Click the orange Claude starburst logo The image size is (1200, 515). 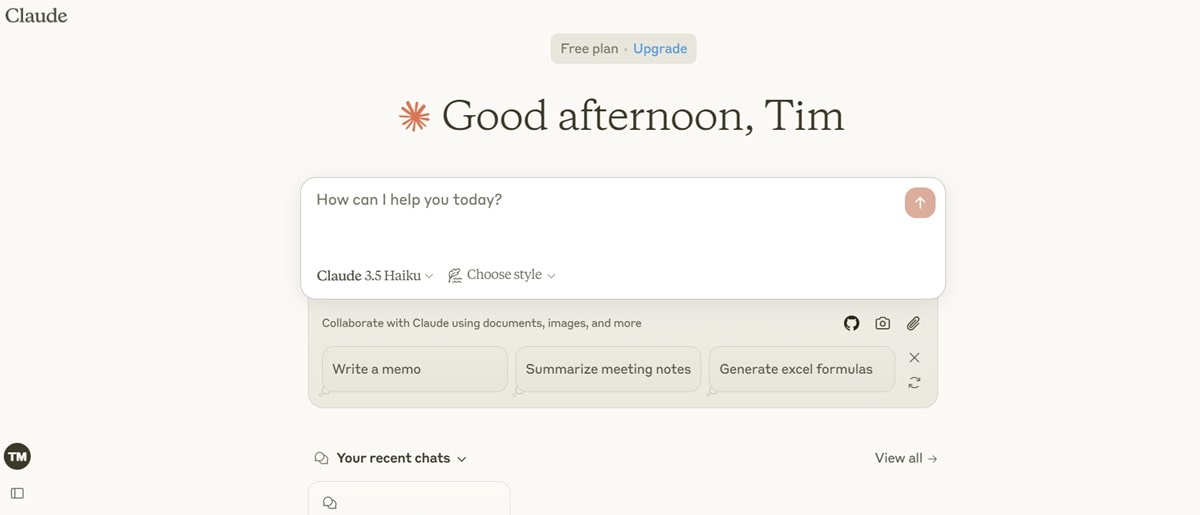[414, 117]
